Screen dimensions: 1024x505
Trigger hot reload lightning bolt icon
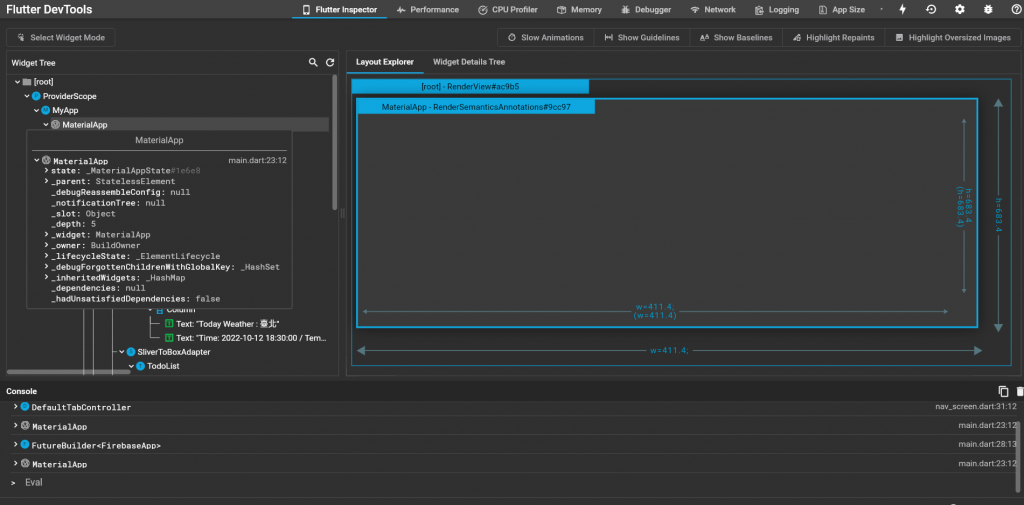[x=903, y=10]
